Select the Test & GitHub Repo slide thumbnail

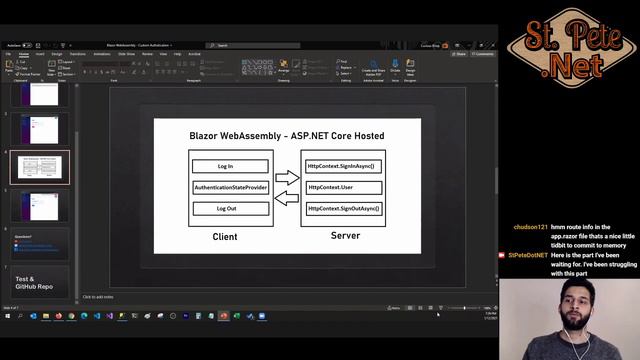coord(40,282)
